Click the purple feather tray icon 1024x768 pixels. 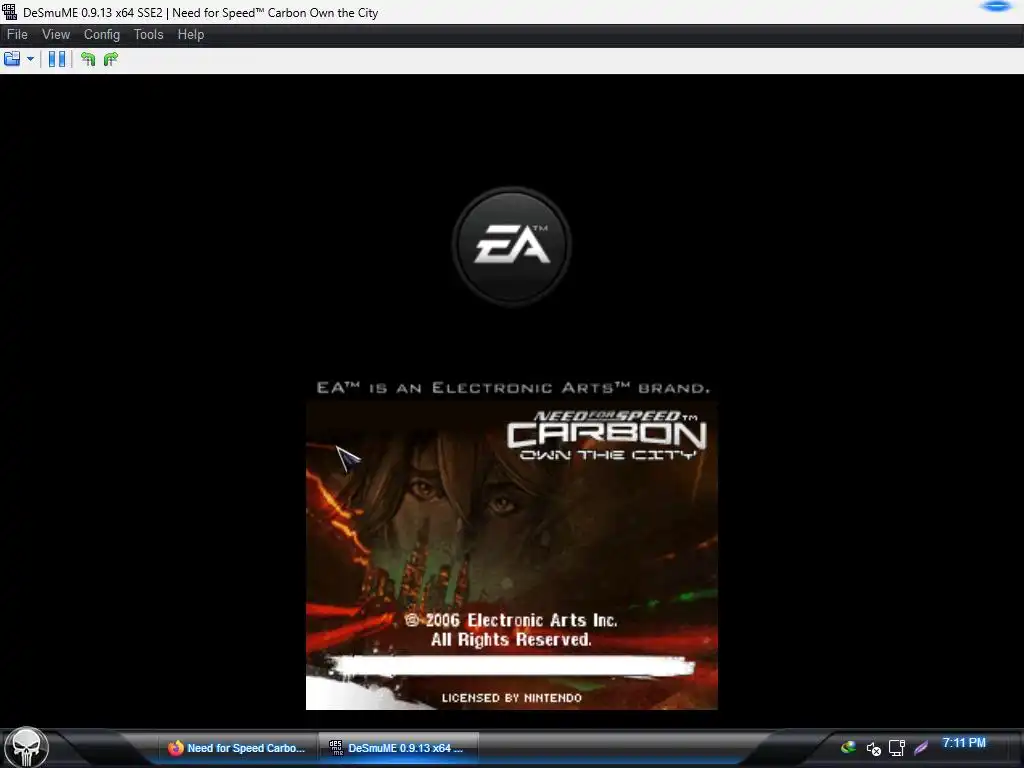coord(921,748)
